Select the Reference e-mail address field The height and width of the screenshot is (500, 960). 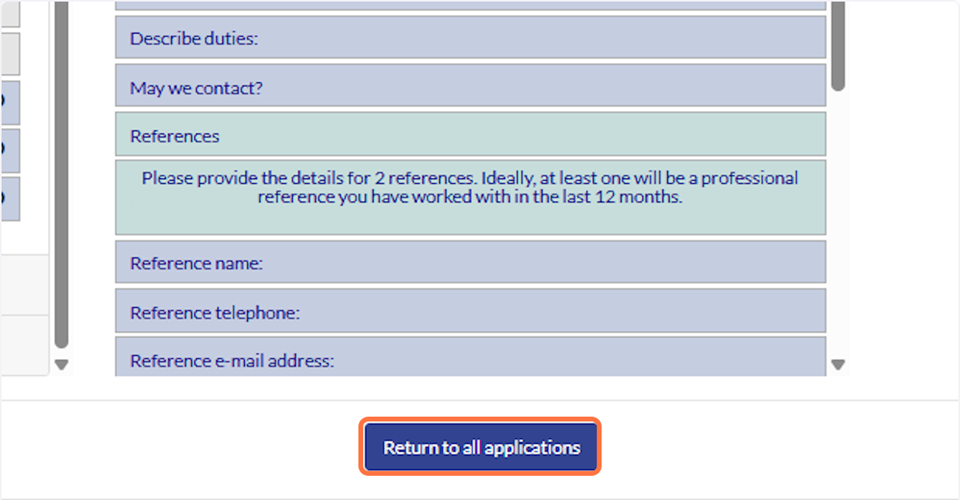point(470,360)
